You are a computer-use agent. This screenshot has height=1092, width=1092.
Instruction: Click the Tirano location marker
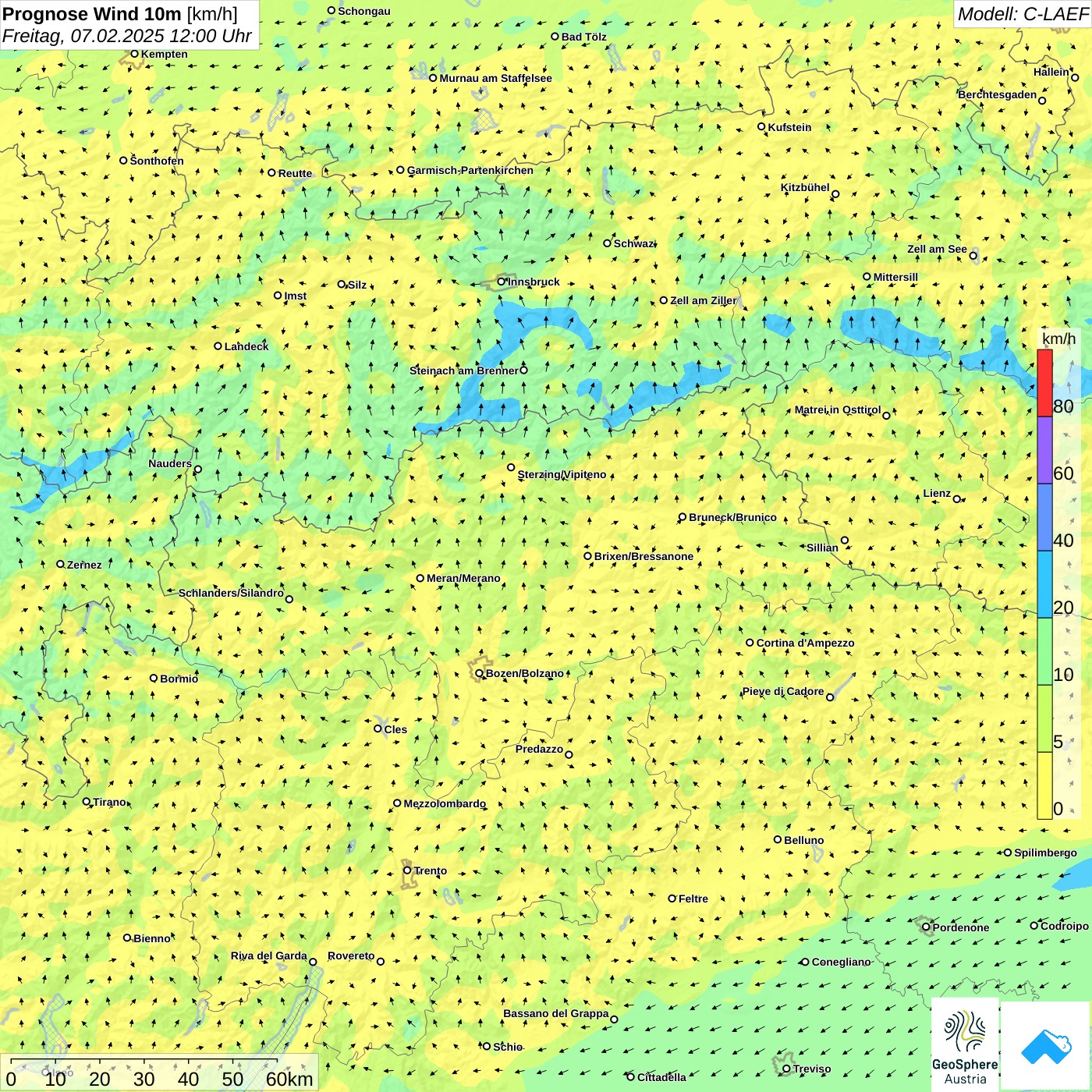point(87,801)
